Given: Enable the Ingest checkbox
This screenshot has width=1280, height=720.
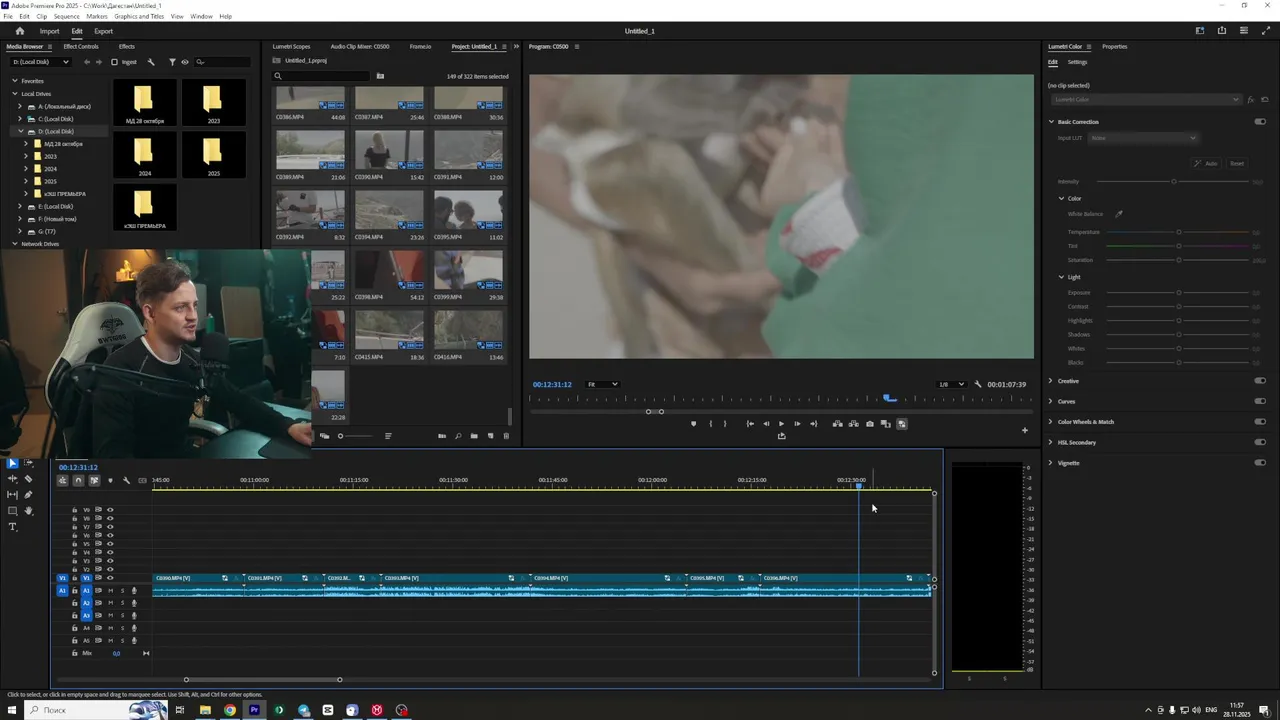Looking at the screenshot, I should 114,62.
